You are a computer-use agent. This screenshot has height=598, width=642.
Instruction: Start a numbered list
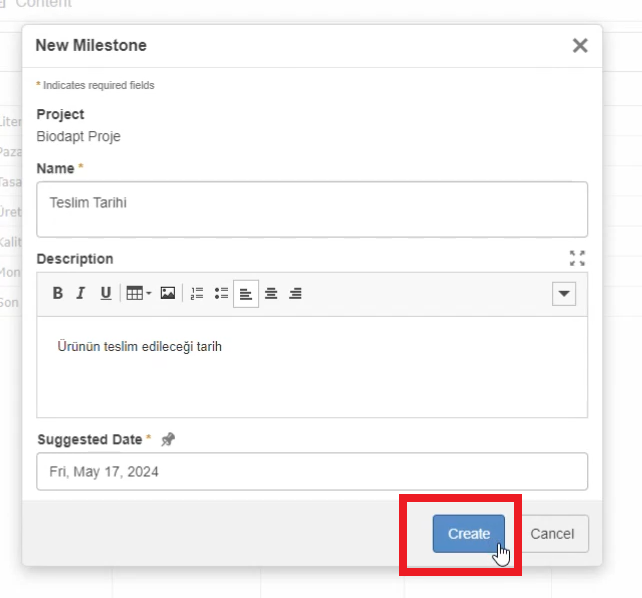click(197, 293)
